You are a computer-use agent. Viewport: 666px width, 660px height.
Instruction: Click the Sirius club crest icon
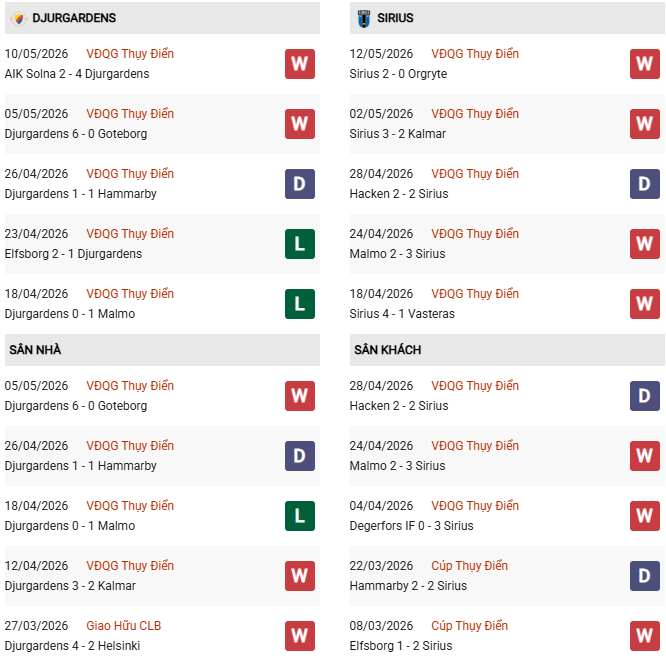coord(364,18)
